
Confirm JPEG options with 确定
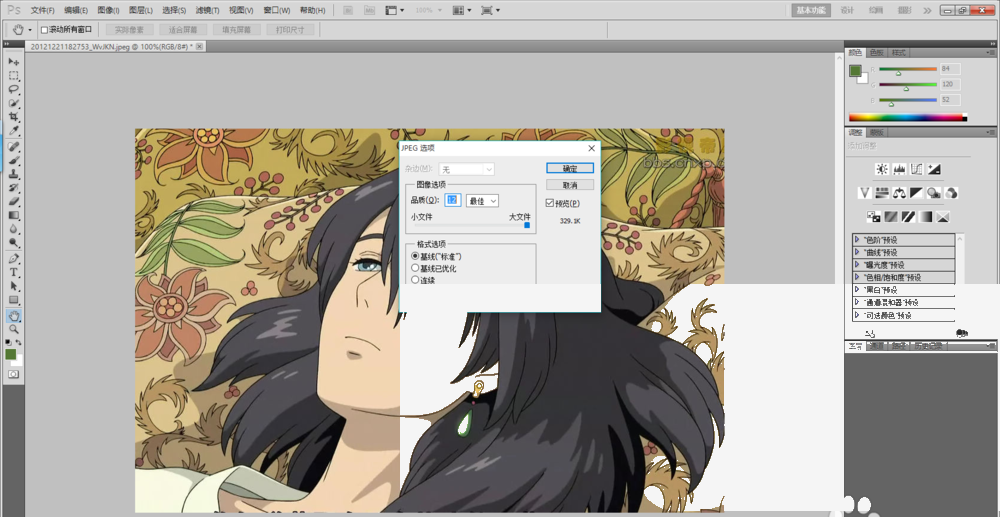[x=570, y=168]
